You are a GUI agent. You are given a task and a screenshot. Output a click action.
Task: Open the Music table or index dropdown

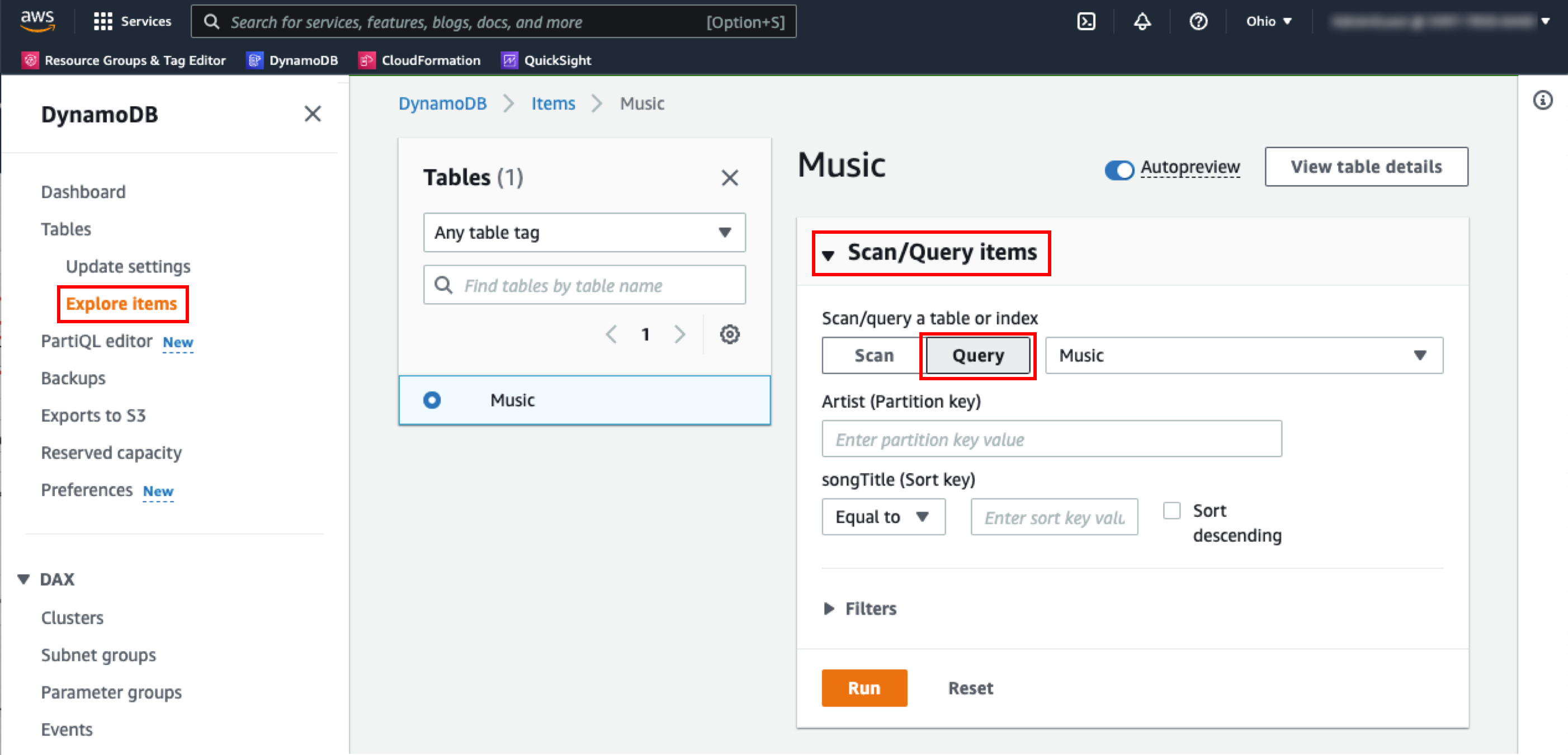pyautogui.click(x=1244, y=356)
